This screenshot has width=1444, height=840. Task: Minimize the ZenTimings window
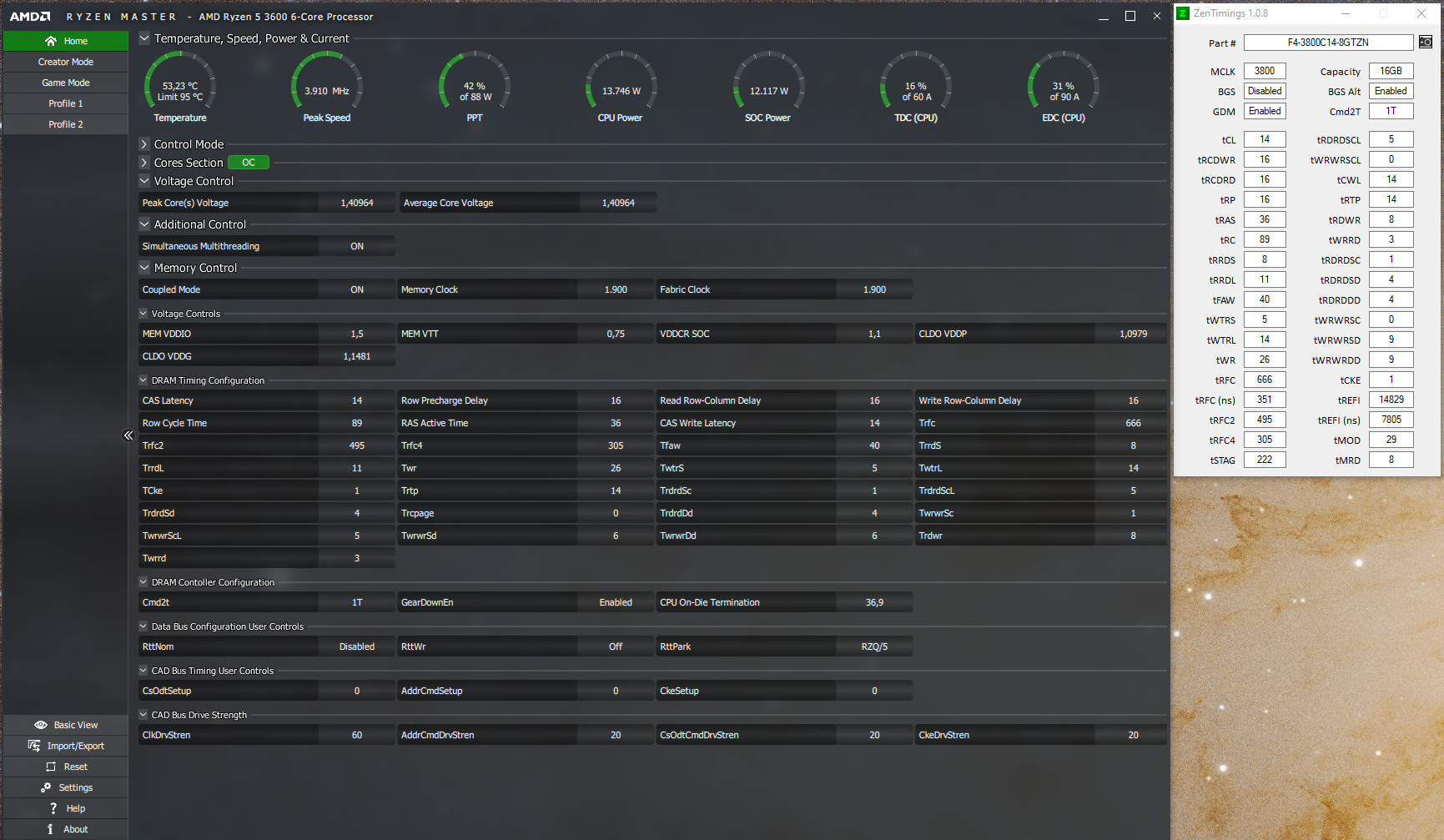(1345, 13)
